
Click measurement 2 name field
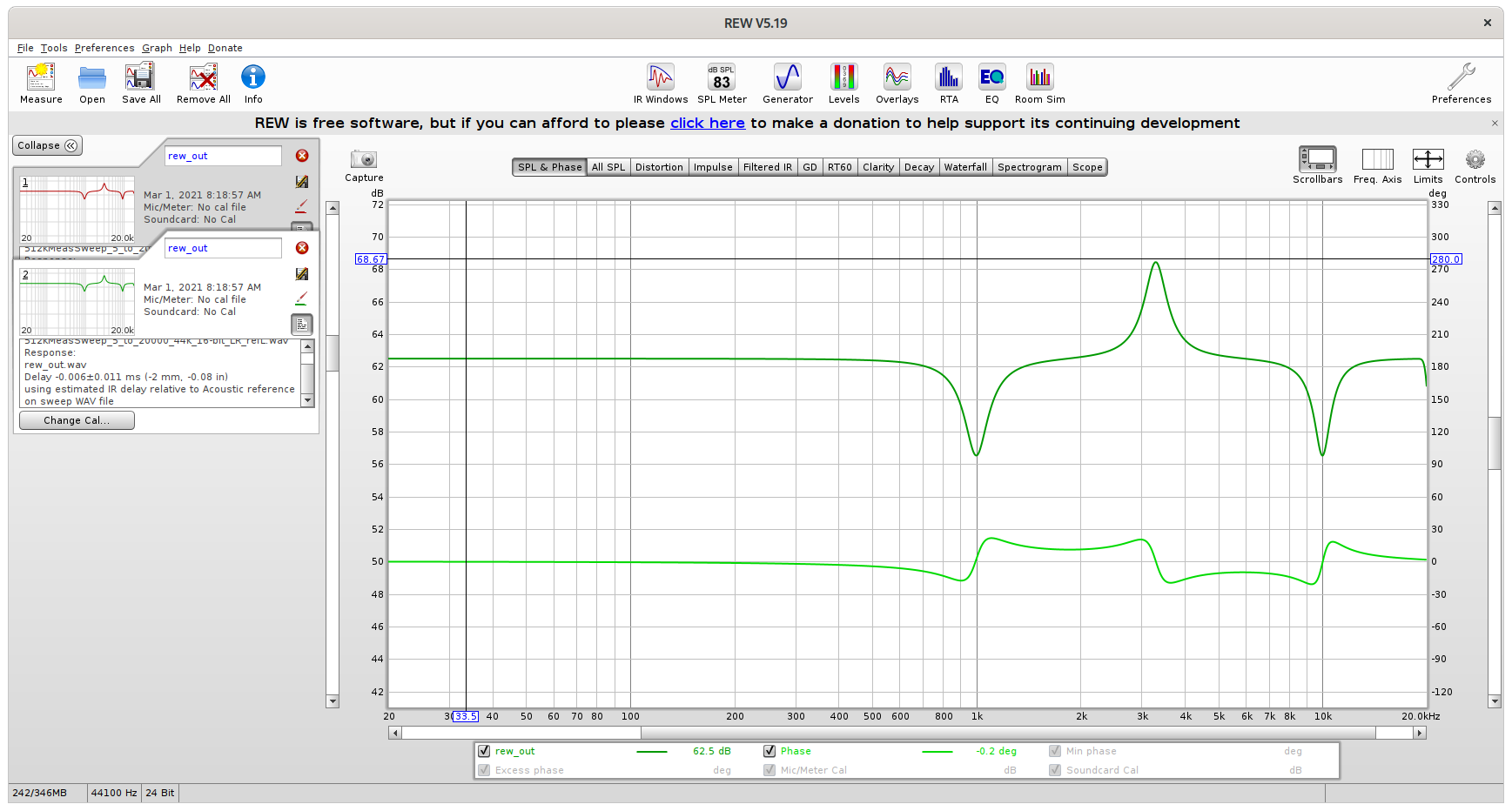coord(223,248)
